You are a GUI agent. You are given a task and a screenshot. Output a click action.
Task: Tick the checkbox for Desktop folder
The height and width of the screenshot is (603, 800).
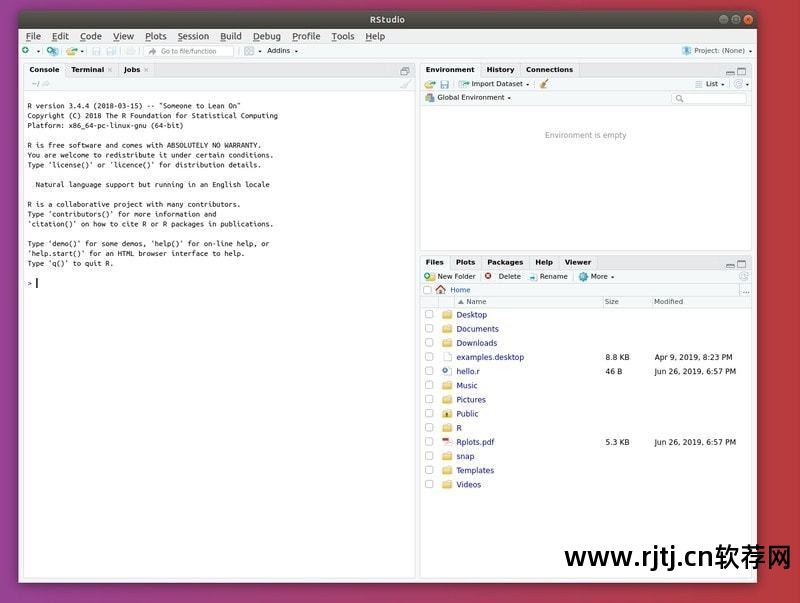(429, 314)
